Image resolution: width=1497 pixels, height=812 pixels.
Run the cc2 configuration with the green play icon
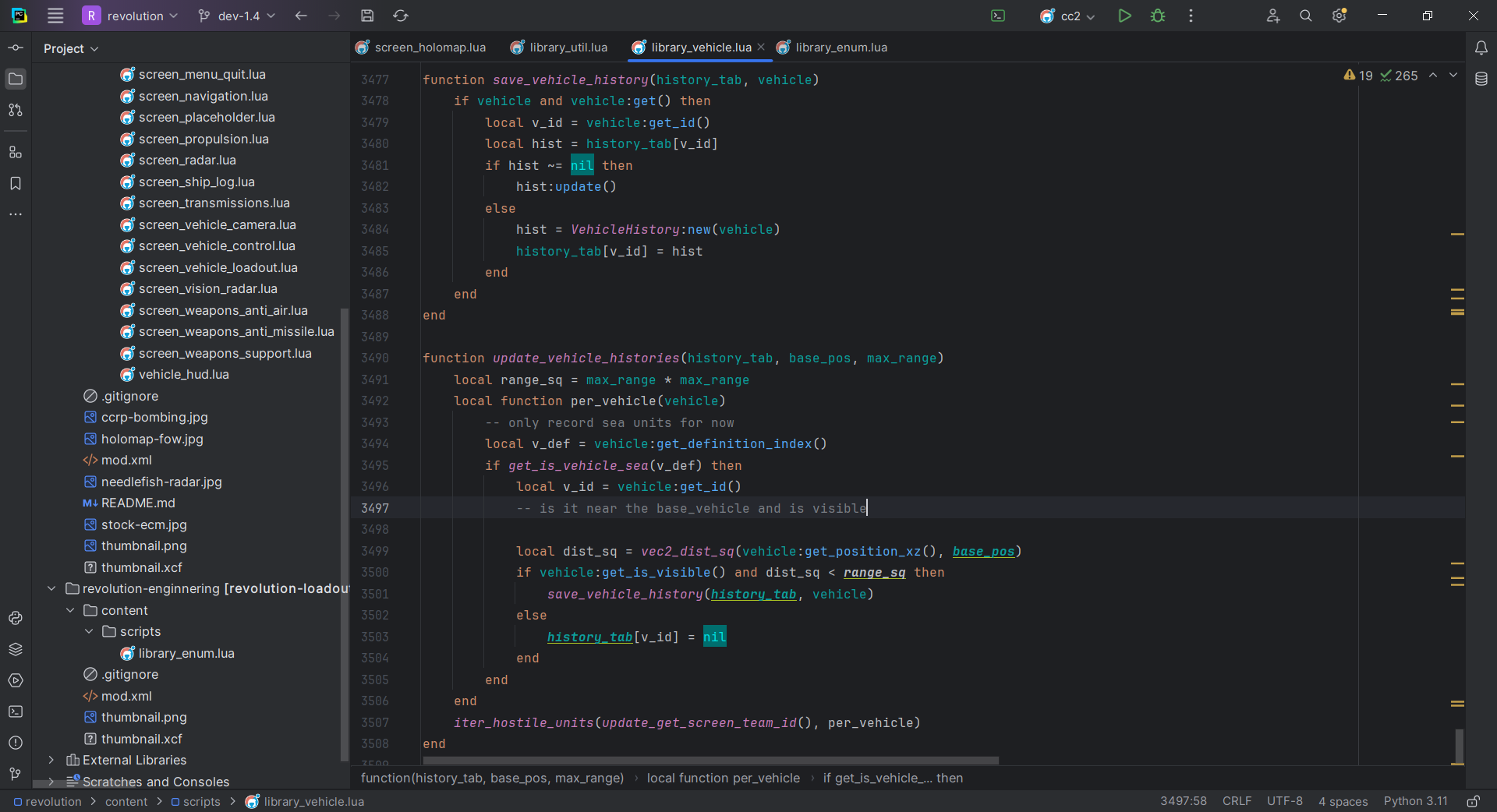pyautogui.click(x=1124, y=16)
